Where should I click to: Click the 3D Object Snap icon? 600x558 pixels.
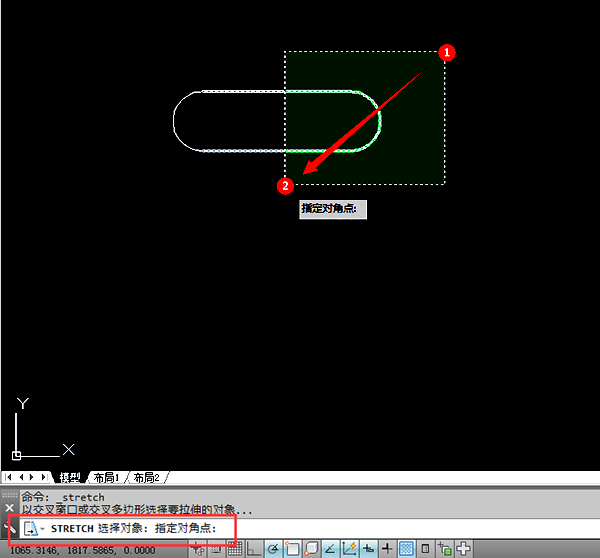tap(311, 549)
